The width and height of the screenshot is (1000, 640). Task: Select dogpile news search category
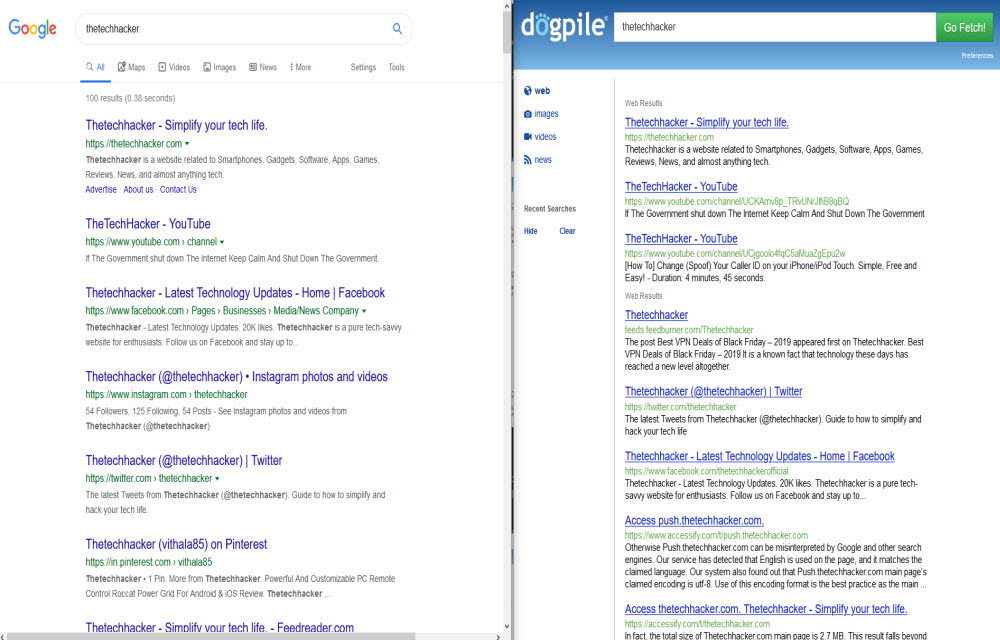[x=538, y=159]
